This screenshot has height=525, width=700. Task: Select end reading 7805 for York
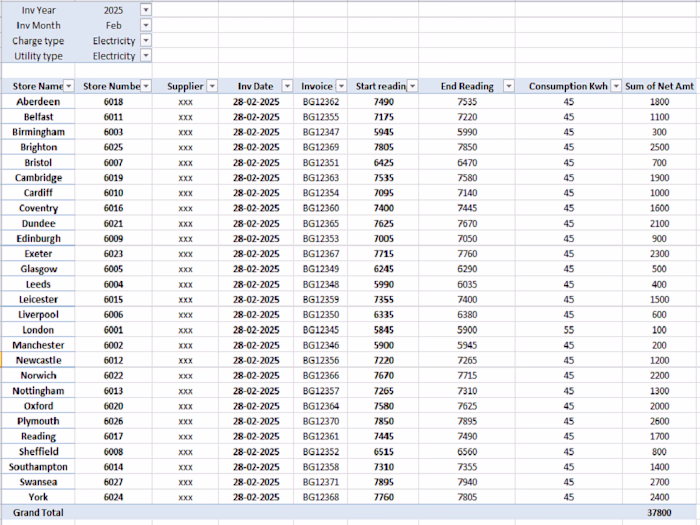(x=467, y=497)
